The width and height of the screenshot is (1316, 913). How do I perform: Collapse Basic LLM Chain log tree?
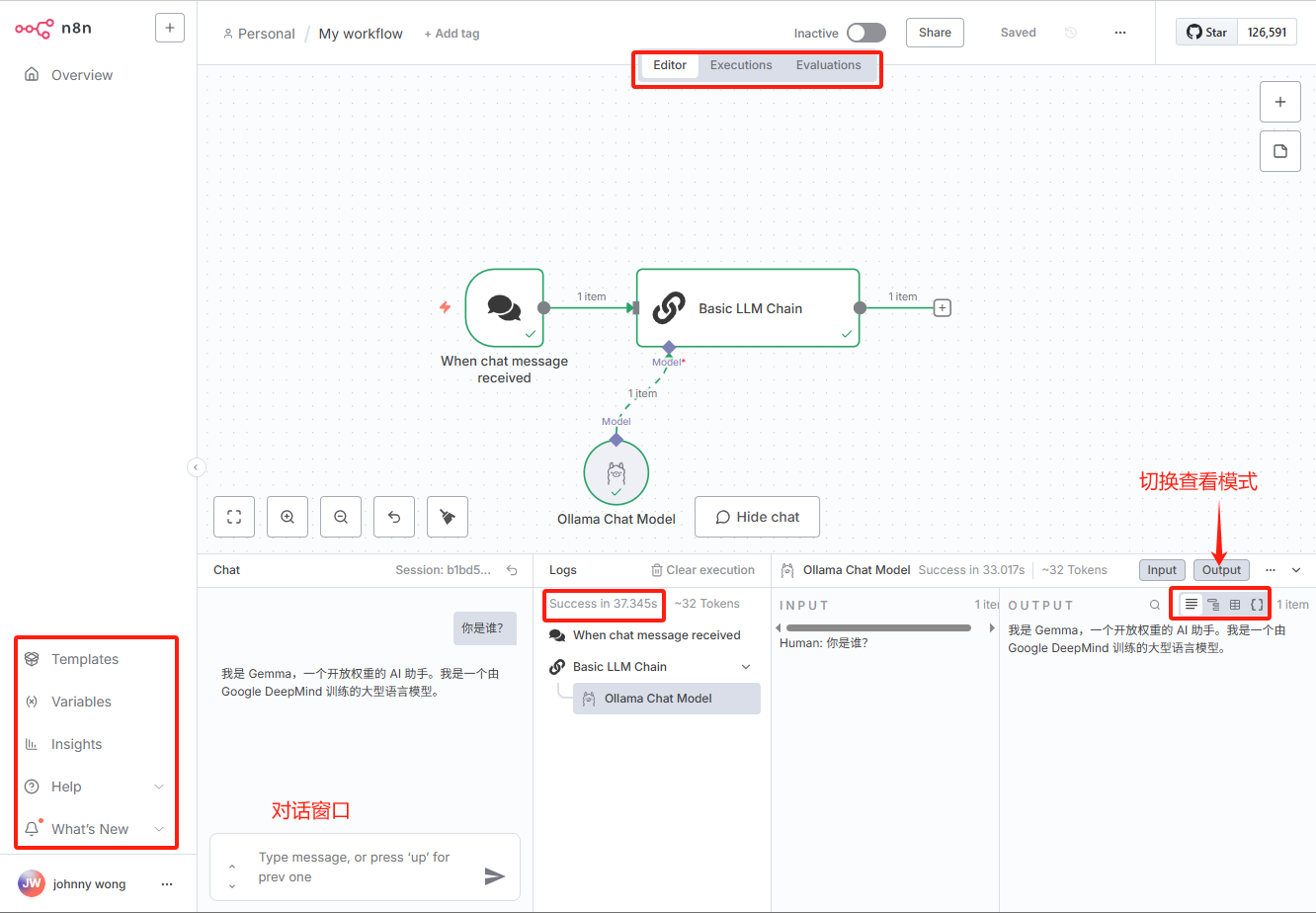(x=746, y=667)
